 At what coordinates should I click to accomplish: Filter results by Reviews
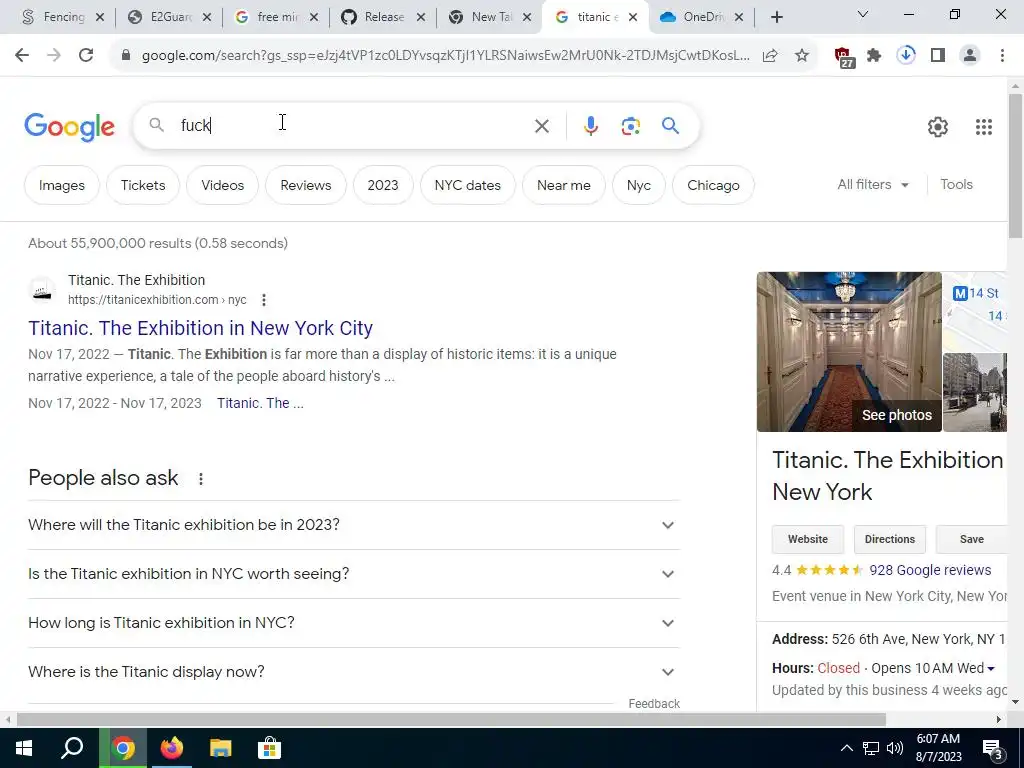click(306, 185)
